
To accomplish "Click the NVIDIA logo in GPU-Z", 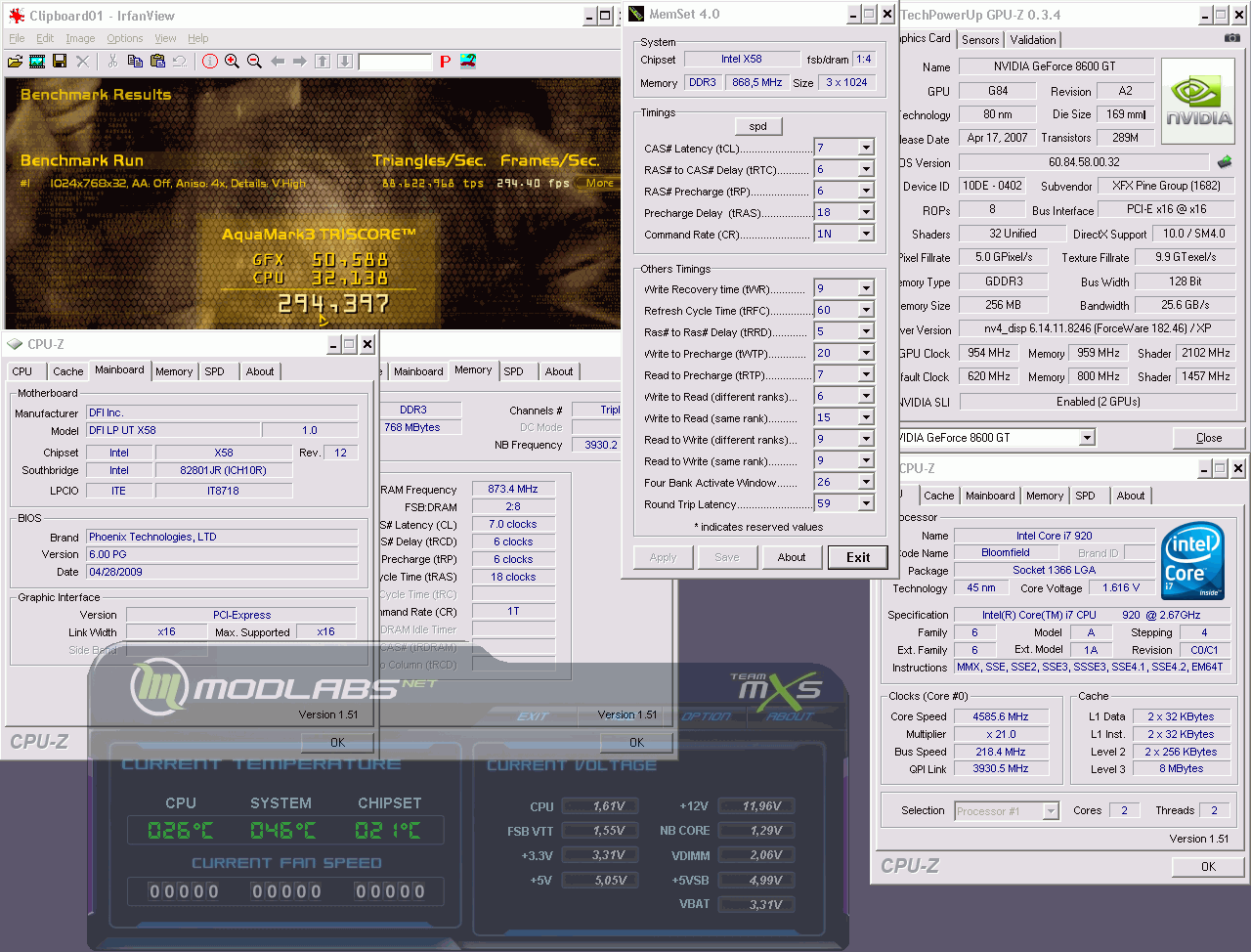I will (1198, 102).
